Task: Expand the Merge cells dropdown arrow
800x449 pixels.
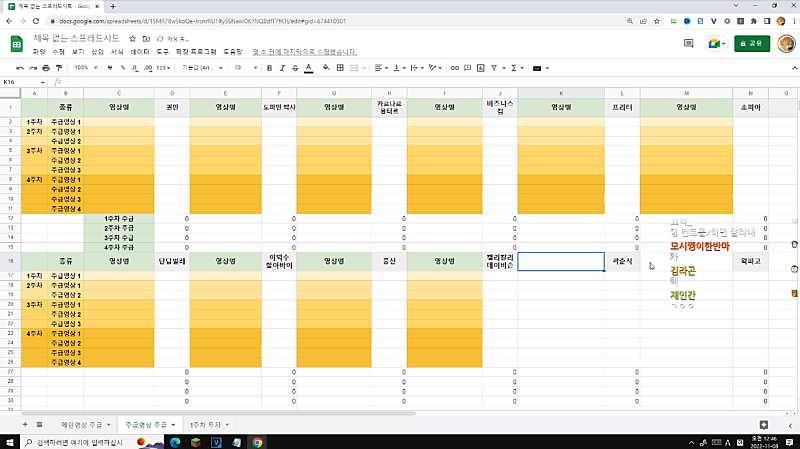Action: click(364, 68)
